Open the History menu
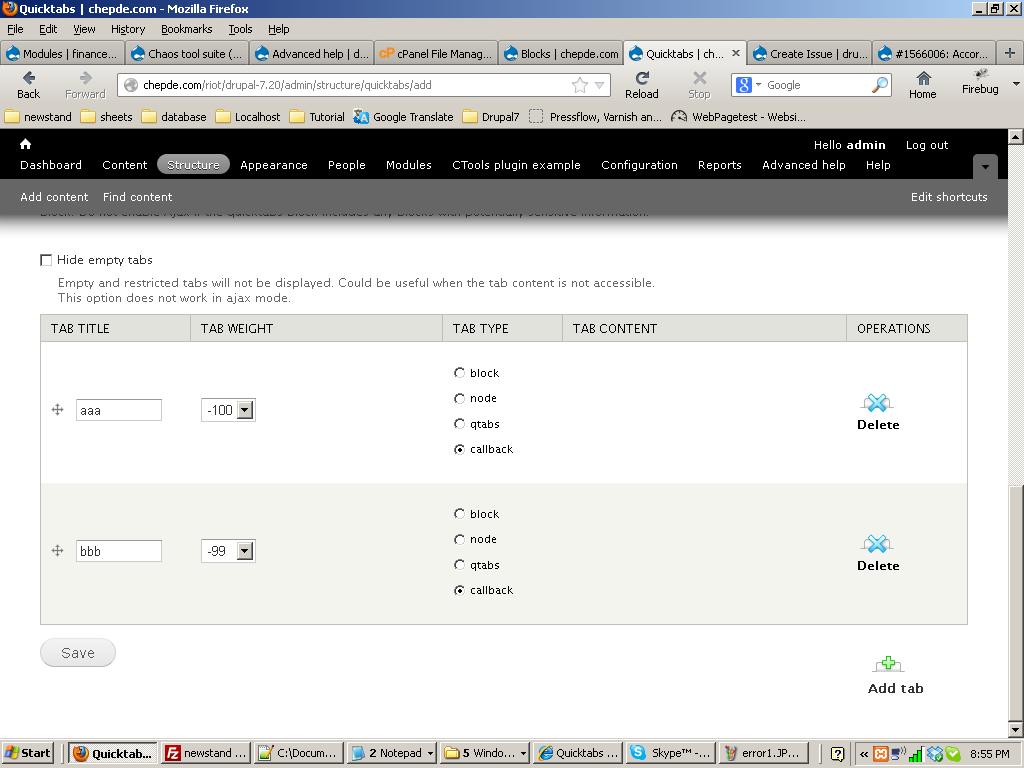 click(128, 29)
